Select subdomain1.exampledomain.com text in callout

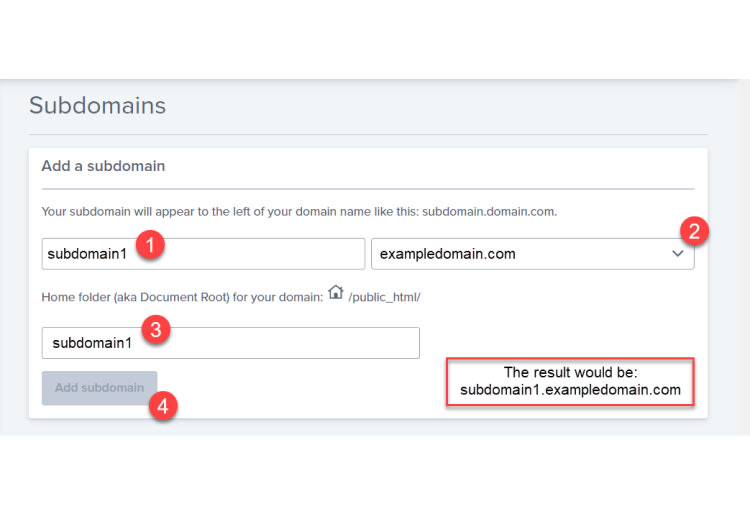point(570,390)
